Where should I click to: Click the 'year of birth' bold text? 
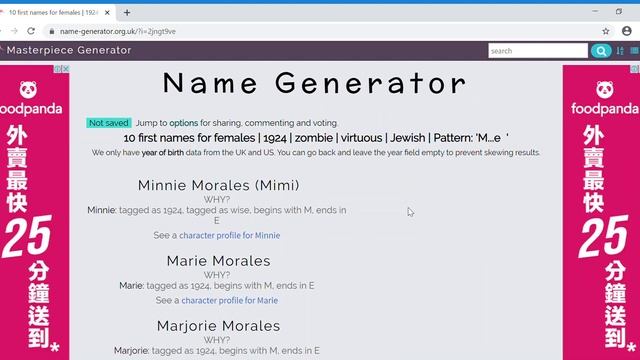(x=162, y=153)
